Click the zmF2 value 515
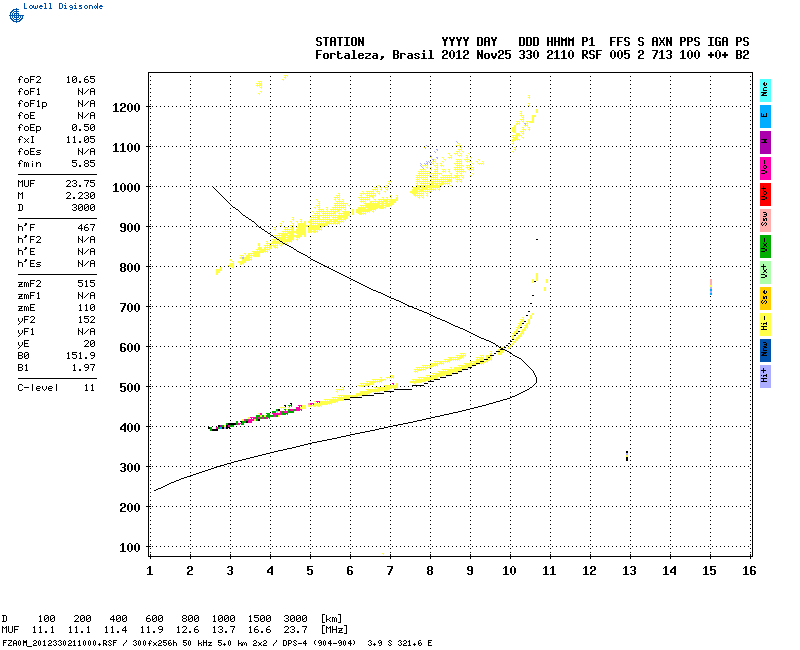Screen dimensions: 800x650 click(x=86, y=284)
